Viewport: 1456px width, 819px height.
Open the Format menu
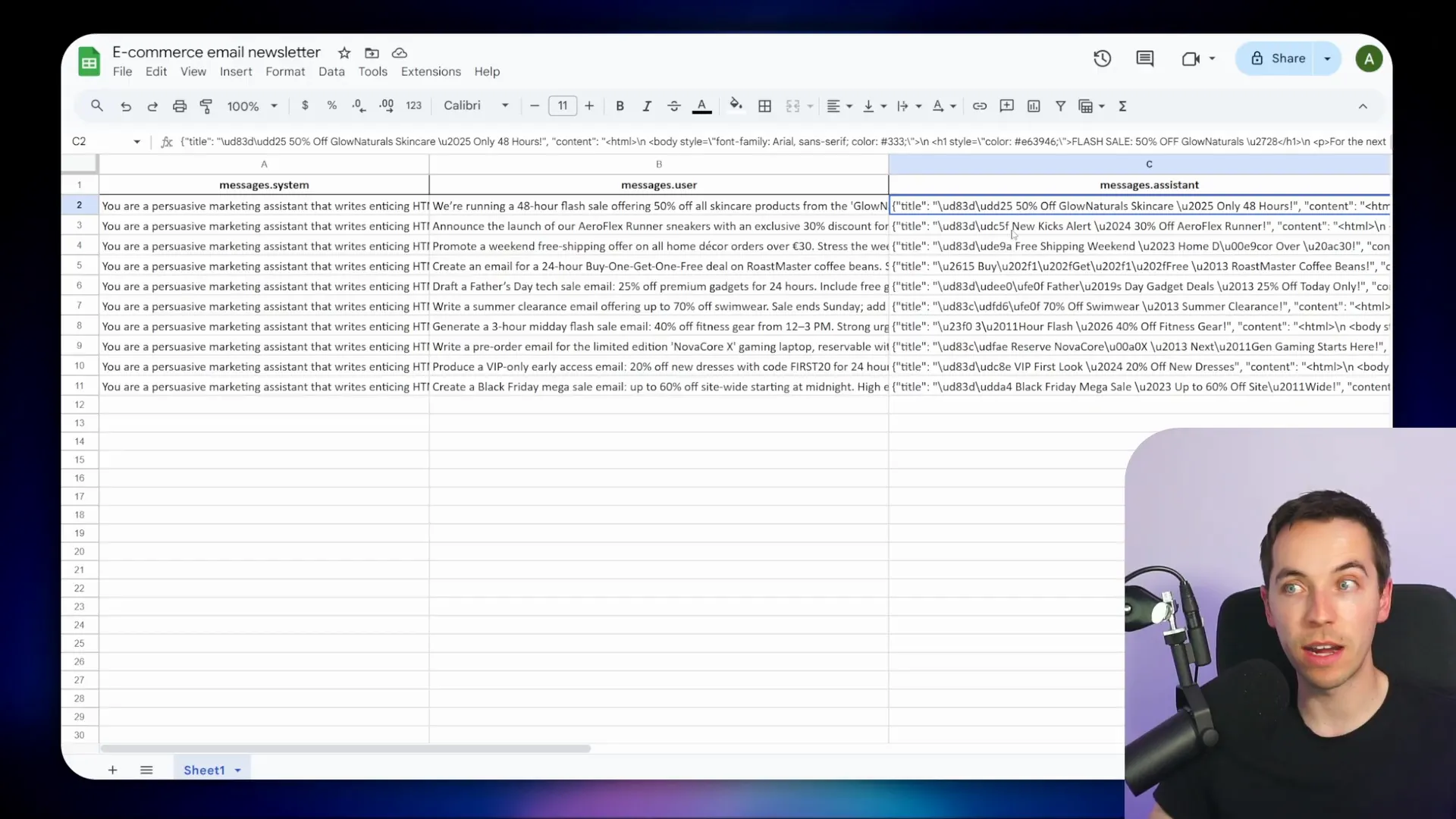(285, 71)
